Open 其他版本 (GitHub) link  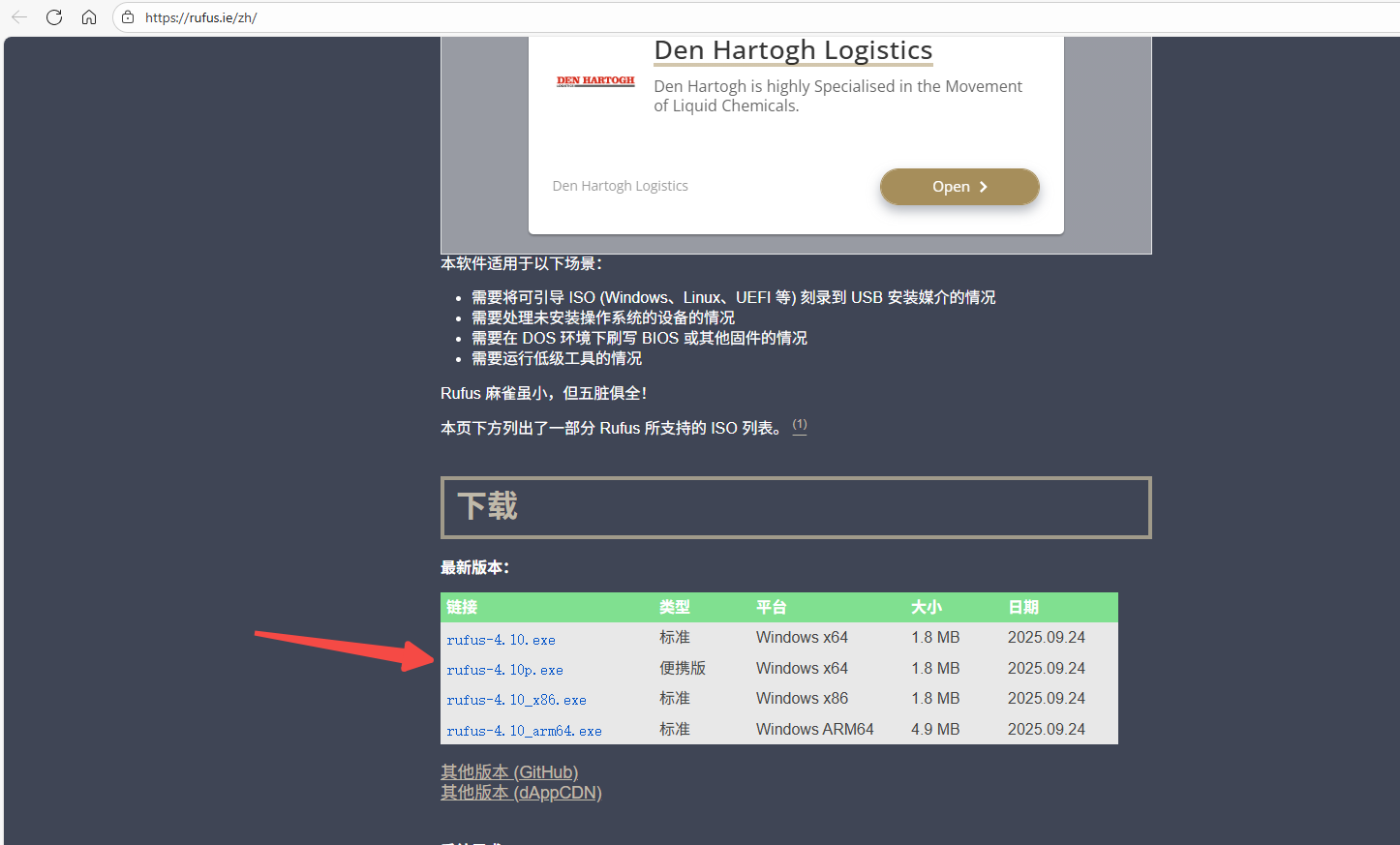coord(509,772)
